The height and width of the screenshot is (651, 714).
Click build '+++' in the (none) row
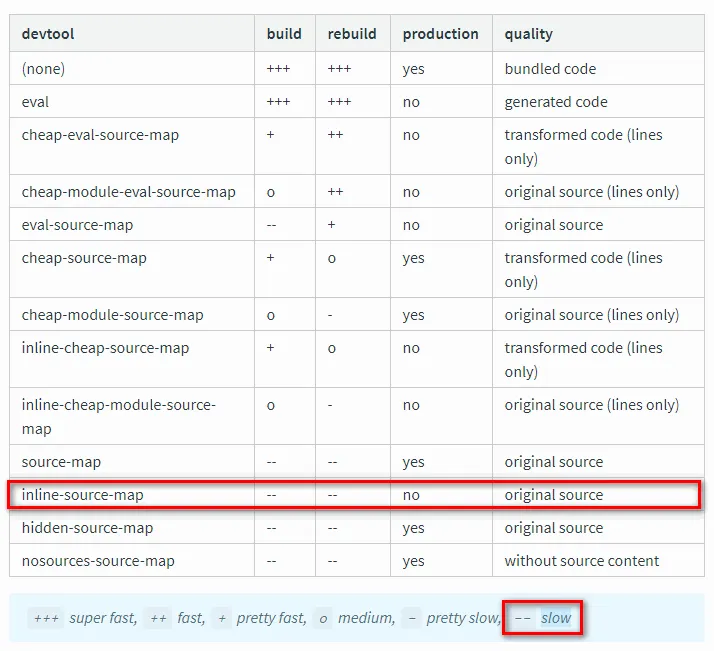pyautogui.click(x=278, y=69)
